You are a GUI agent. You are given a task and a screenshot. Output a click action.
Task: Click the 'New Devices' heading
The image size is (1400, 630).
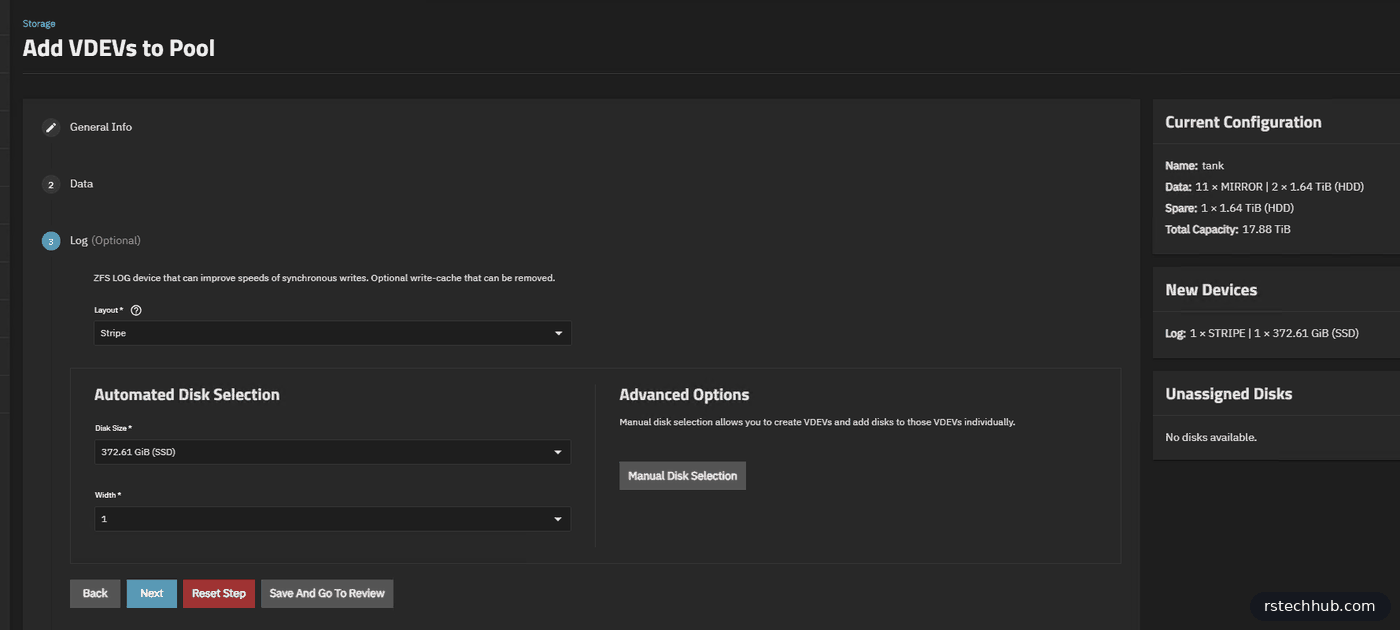click(x=1211, y=290)
